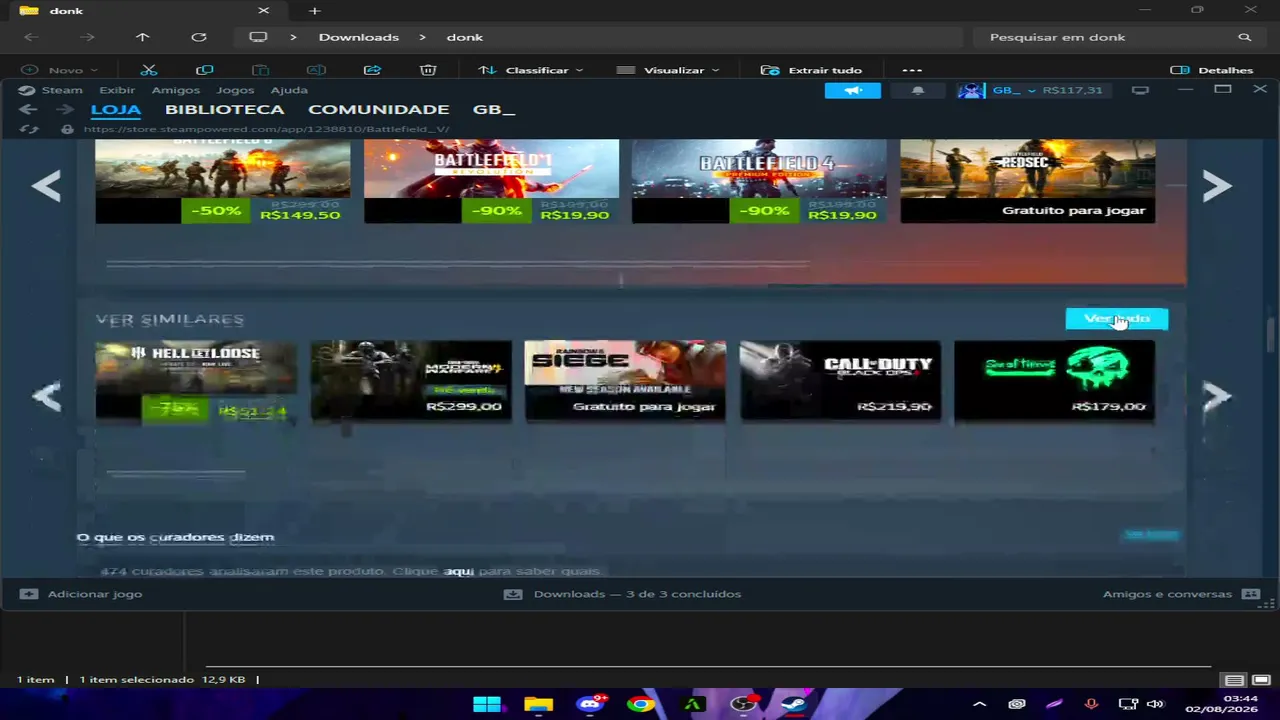Show next franchise games with right arrow

(1217, 185)
